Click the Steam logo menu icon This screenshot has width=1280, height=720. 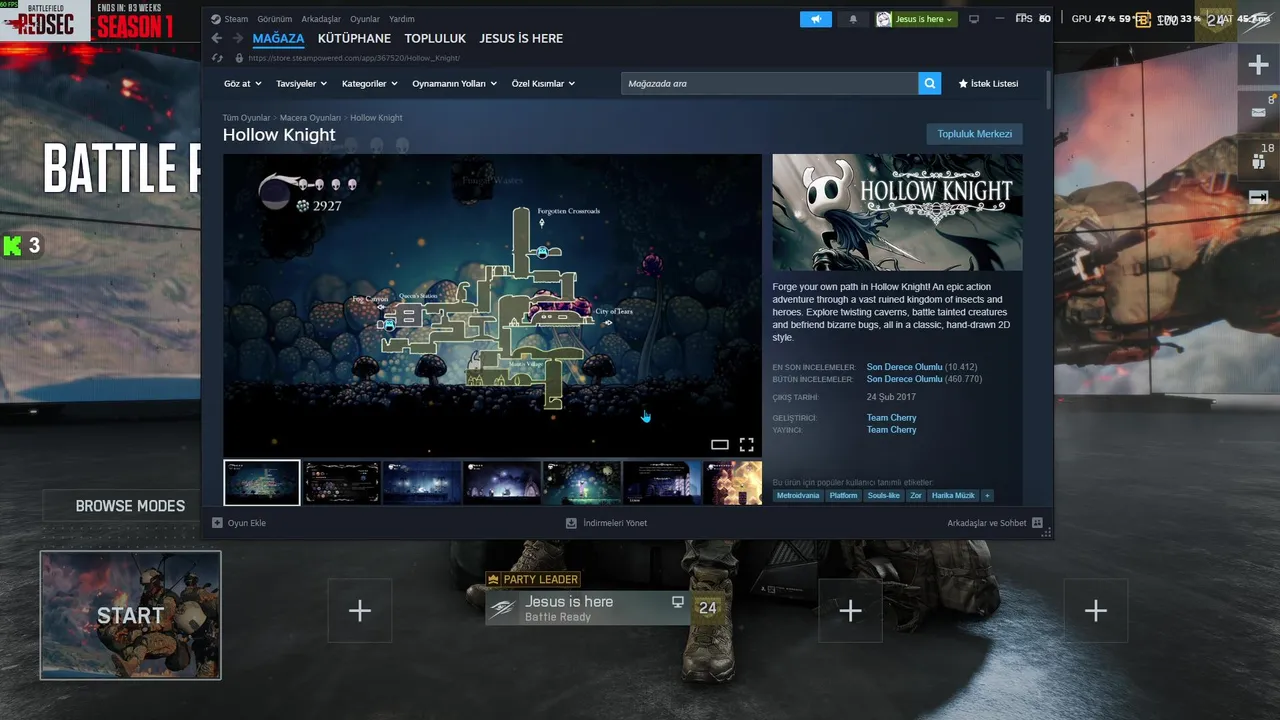click(216, 19)
